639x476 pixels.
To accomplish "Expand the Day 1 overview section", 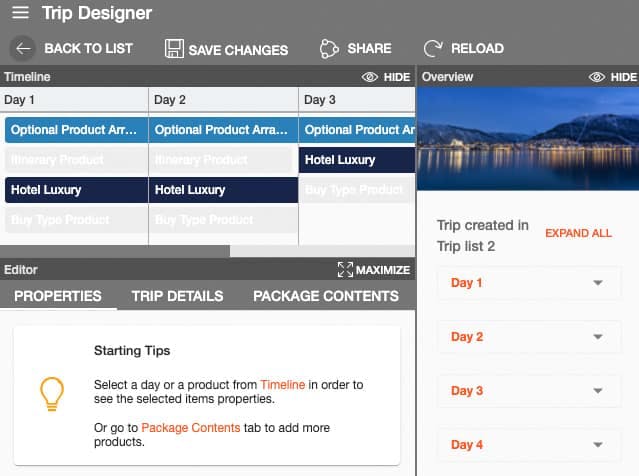I will point(598,283).
